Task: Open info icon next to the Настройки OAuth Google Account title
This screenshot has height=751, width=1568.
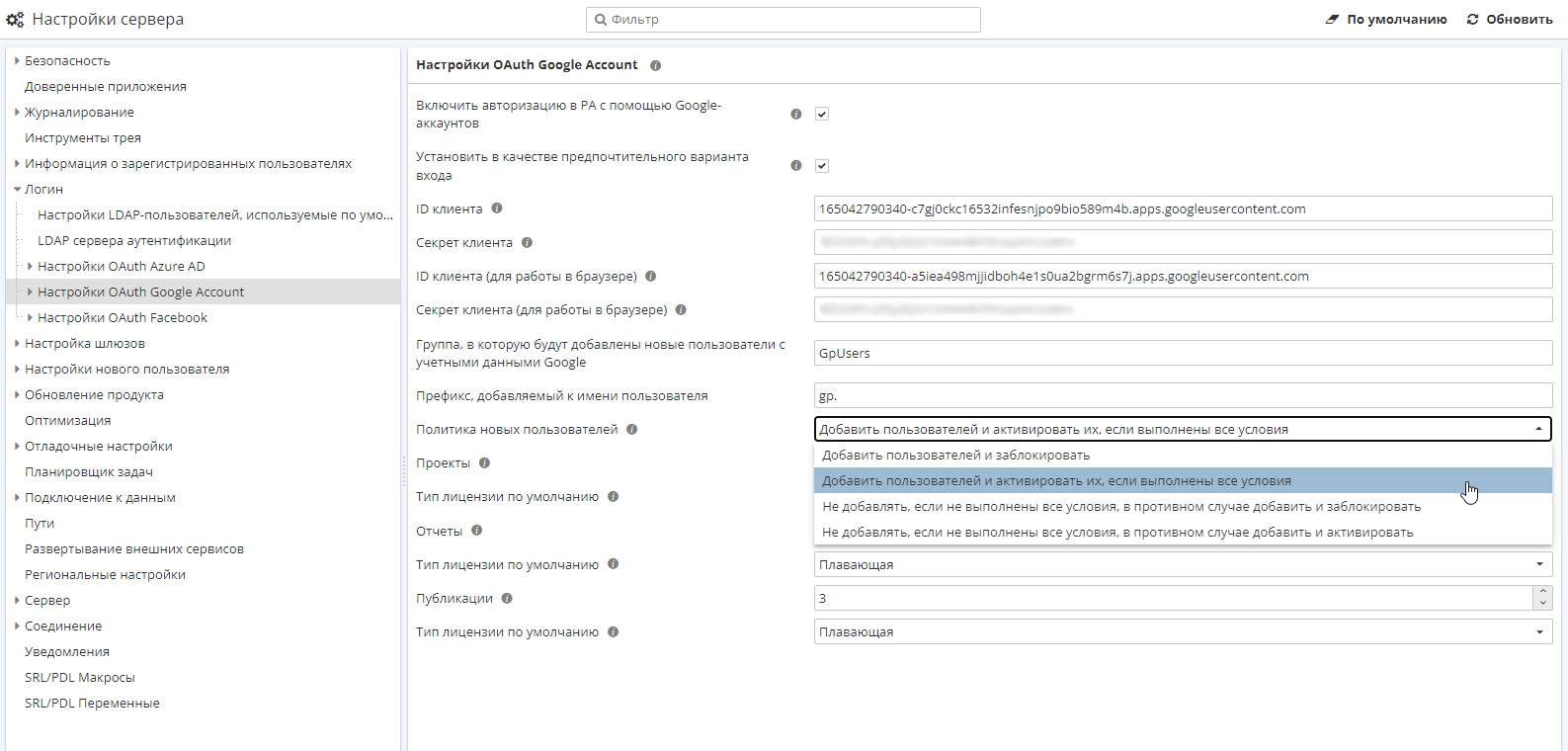Action: [655, 65]
